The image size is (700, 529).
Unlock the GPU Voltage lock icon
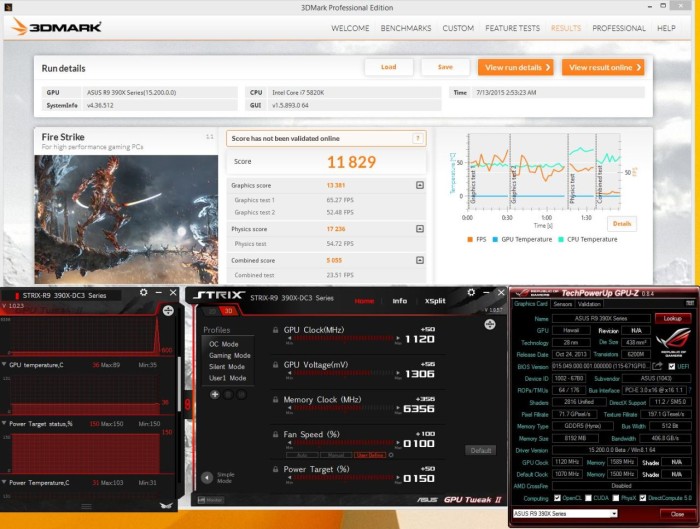[275, 365]
